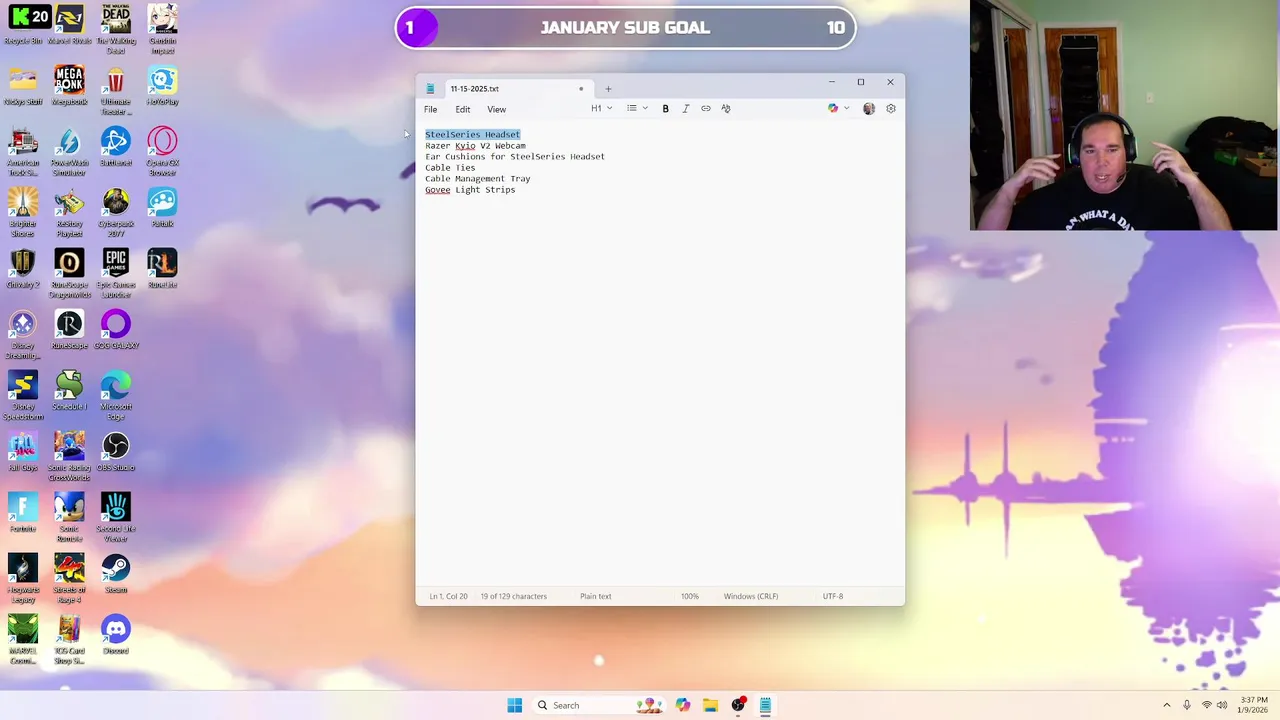Image resolution: width=1280 pixels, height=720 pixels.
Task: Select the Nickys Stuff folder
Action: (23, 87)
